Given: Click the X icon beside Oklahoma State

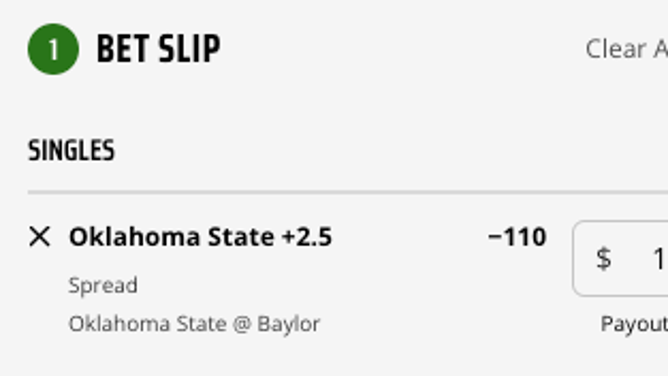Looking at the screenshot, I should pyautogui.click(x=40, y=236).
